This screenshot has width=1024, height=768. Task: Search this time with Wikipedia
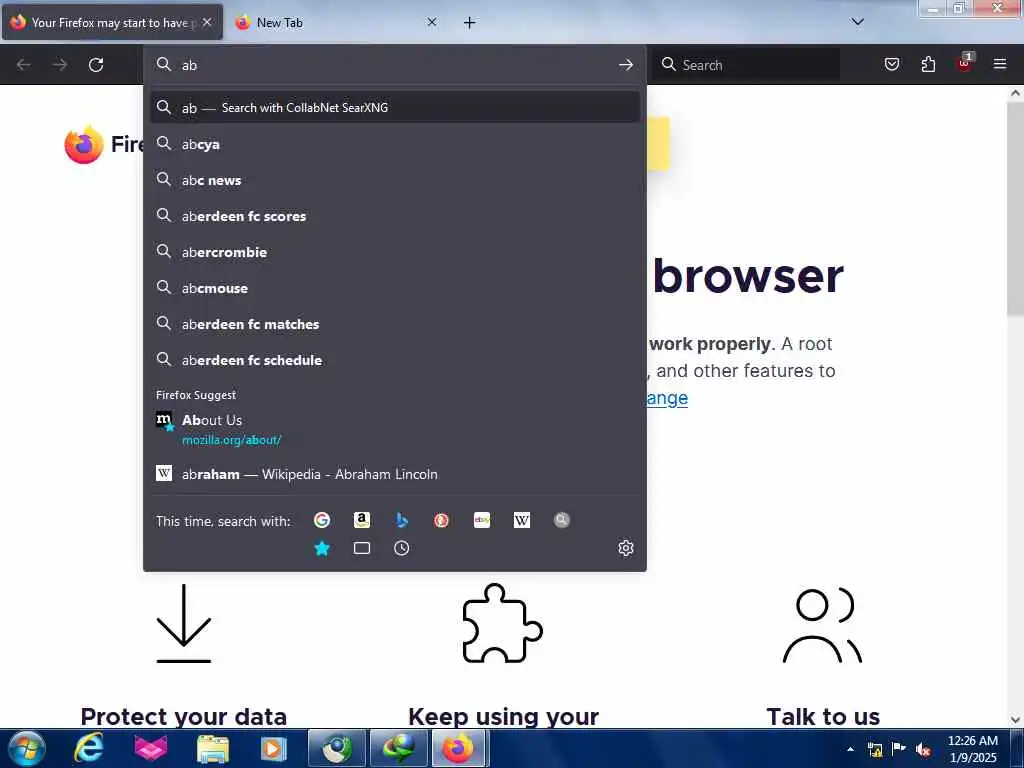pyautogui.click(x=522, y=520)
